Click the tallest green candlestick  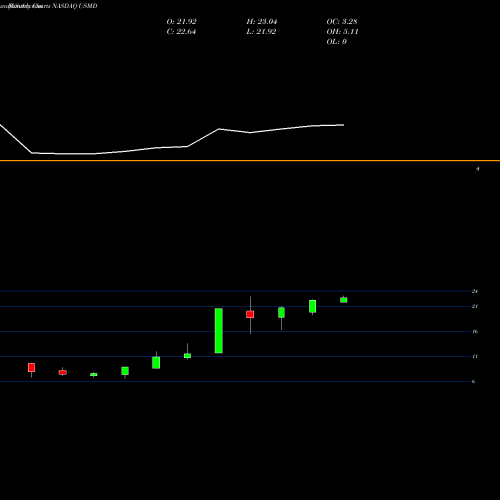coord(219,330)
